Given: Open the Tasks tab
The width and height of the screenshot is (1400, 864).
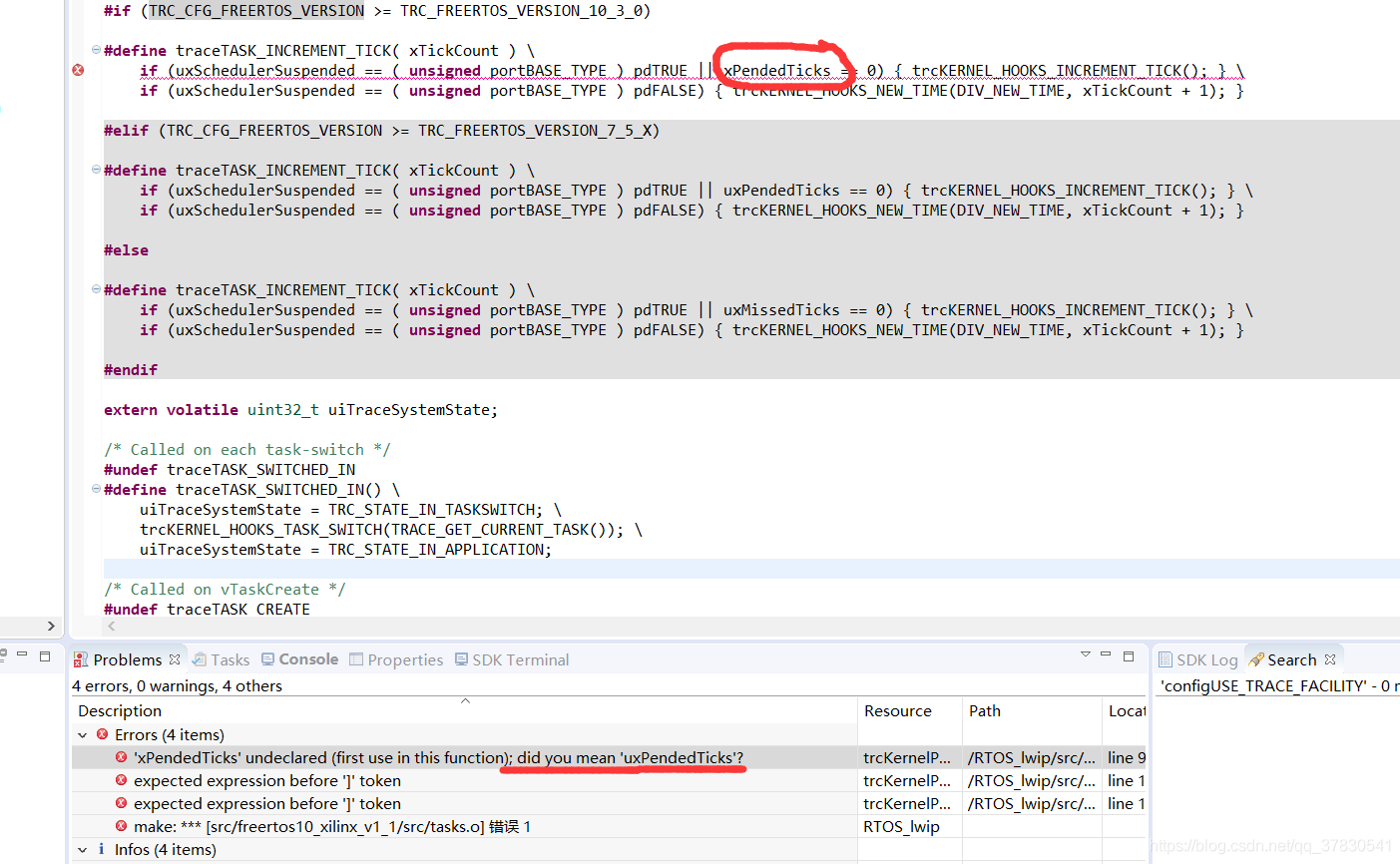Looking at the screenshot, I should (222, 659).
